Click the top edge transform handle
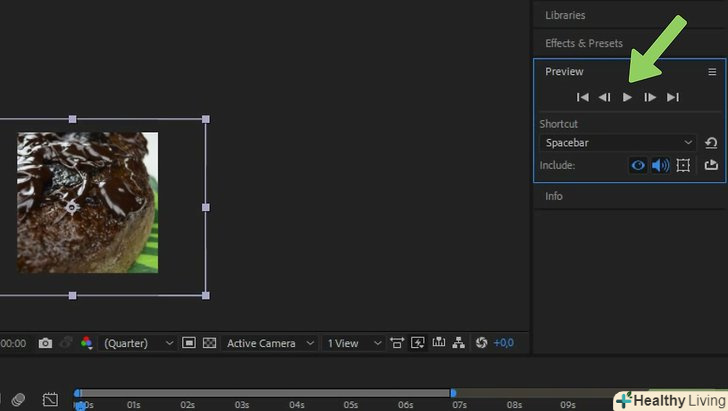The width and height of the screenshot is (728, 411). coord(72,119)
